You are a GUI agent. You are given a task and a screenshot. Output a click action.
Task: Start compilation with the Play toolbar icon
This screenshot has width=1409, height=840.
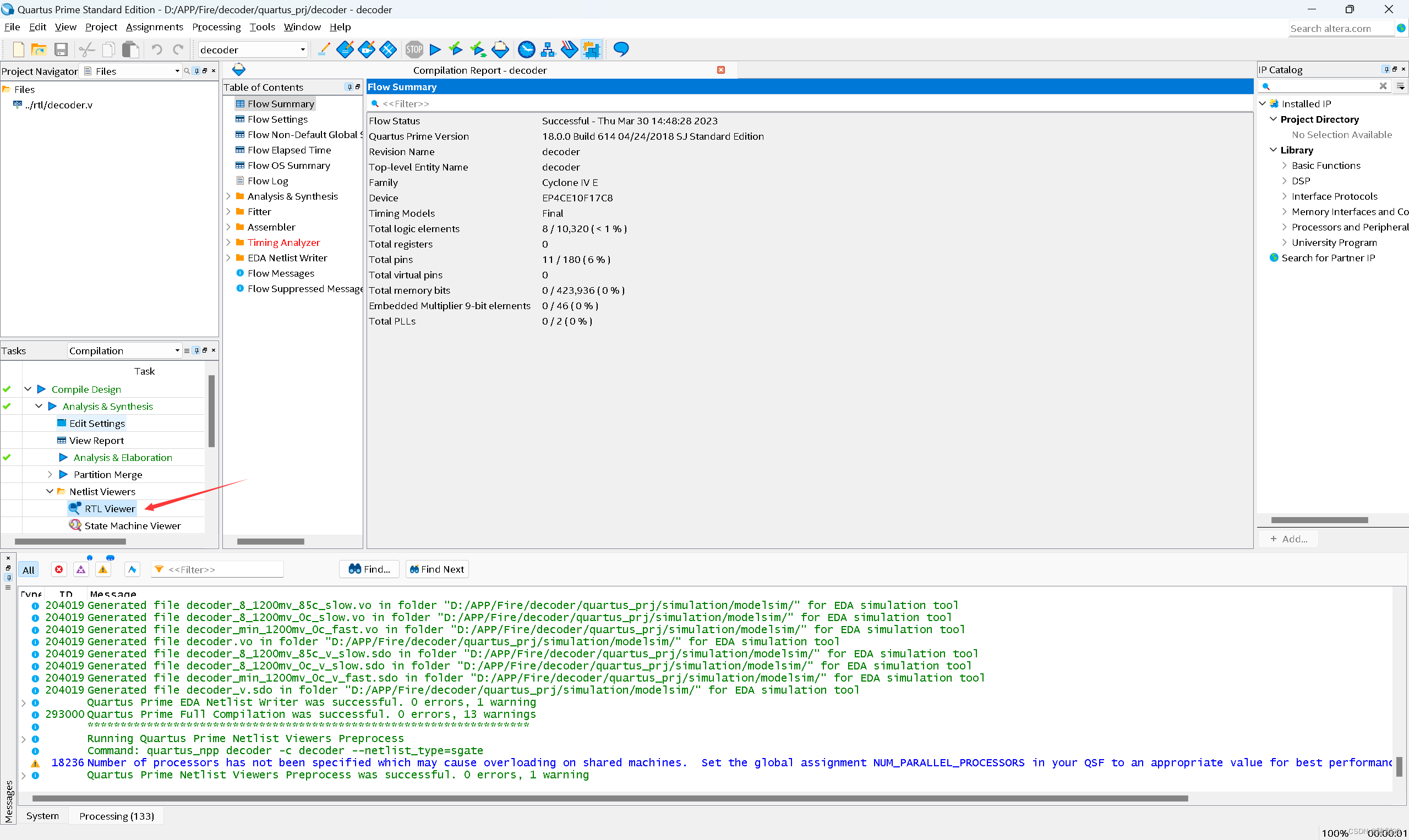coord(435,50)
